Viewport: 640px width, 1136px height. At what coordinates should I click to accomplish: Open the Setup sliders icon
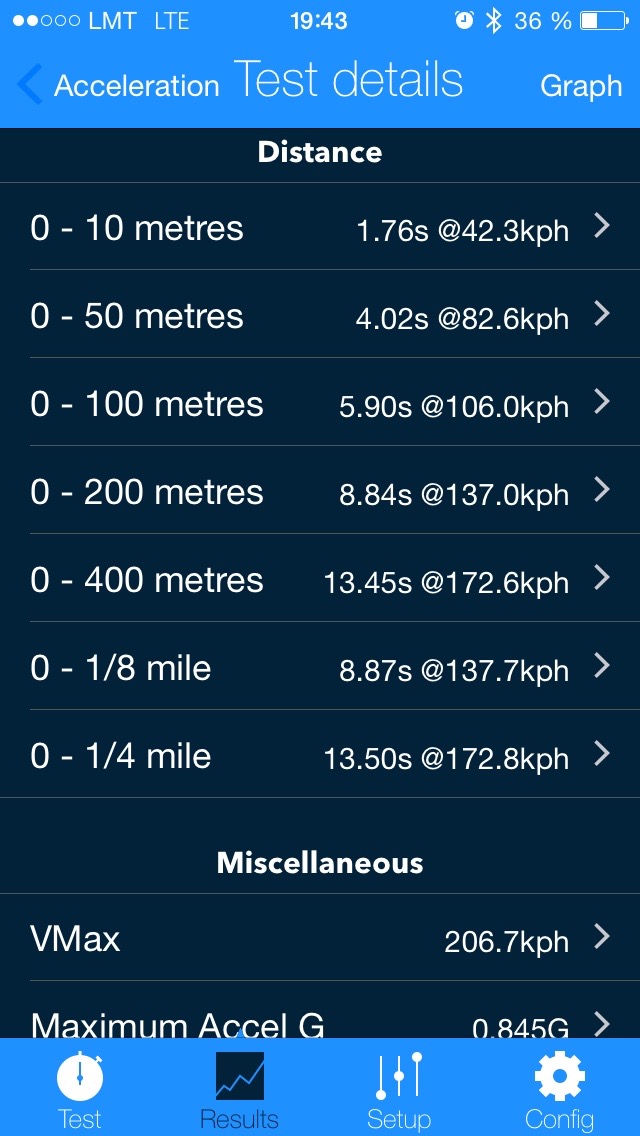tap(399, 1077)
